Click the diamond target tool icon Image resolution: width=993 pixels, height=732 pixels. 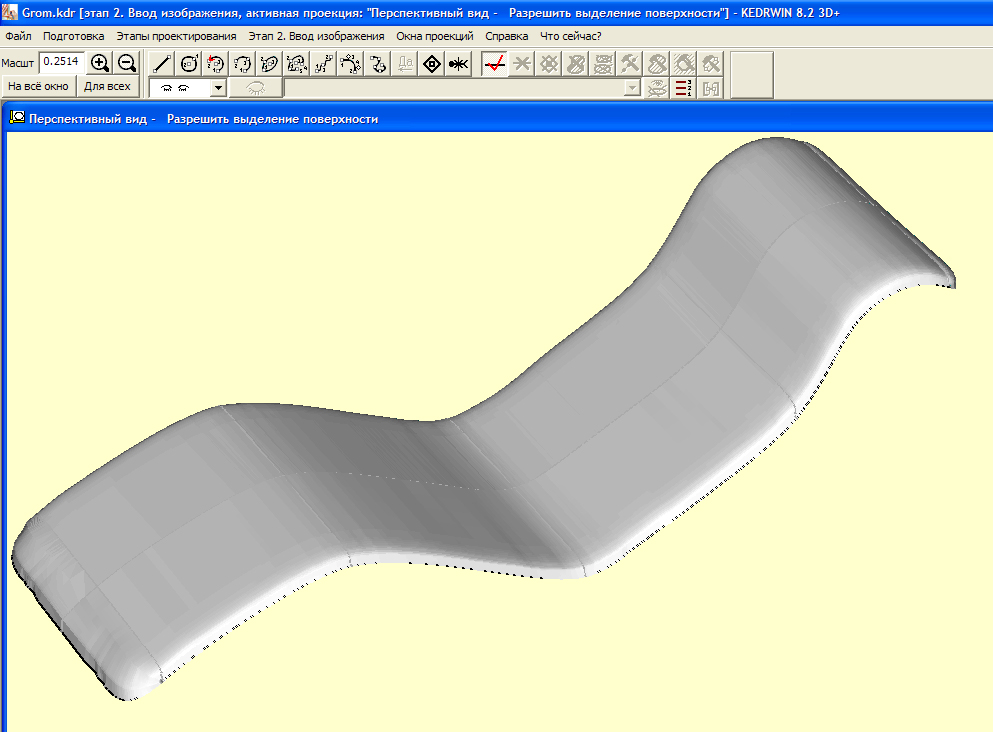432,64
